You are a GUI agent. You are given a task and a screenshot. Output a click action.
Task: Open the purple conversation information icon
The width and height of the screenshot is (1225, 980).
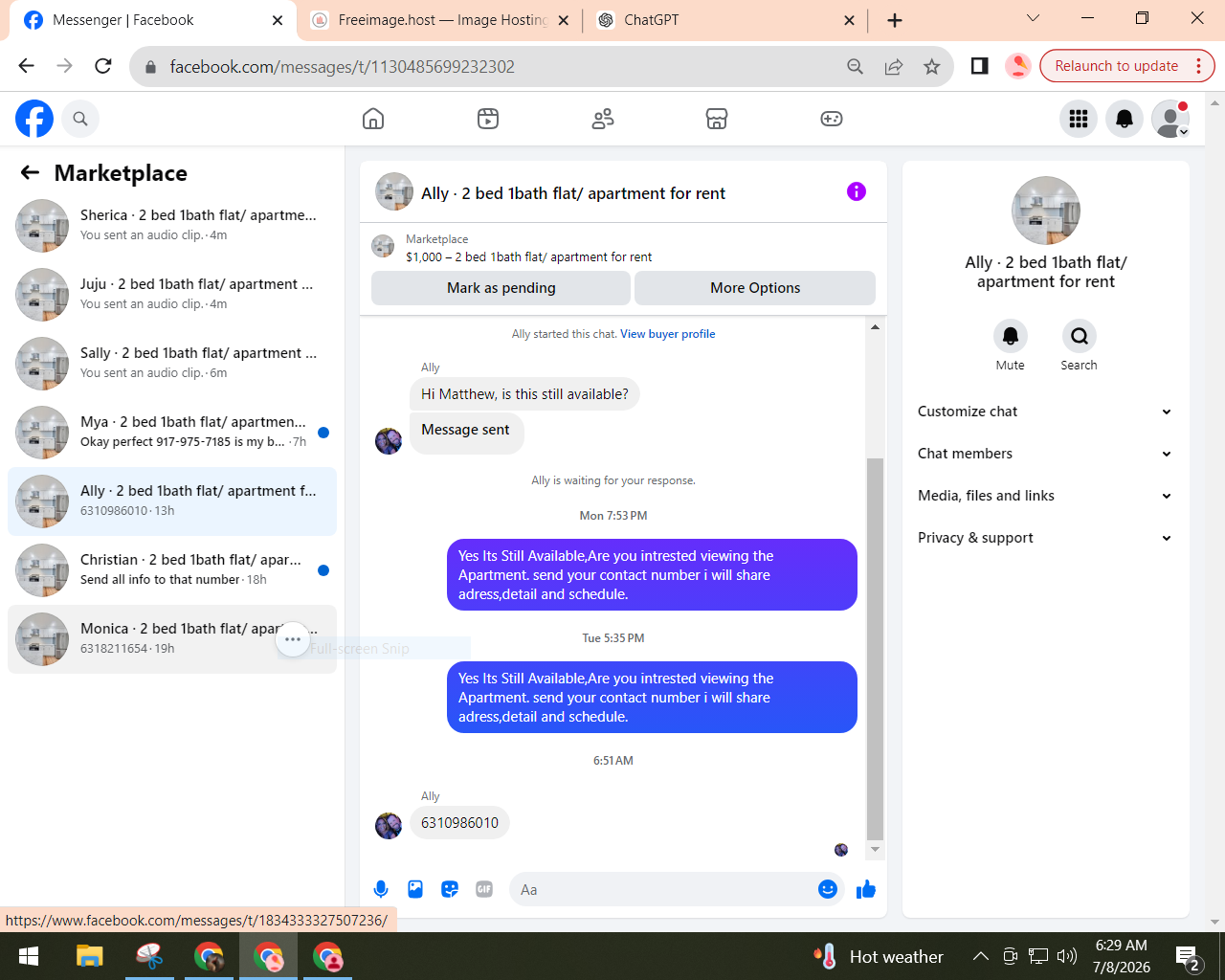pos(857,191)
